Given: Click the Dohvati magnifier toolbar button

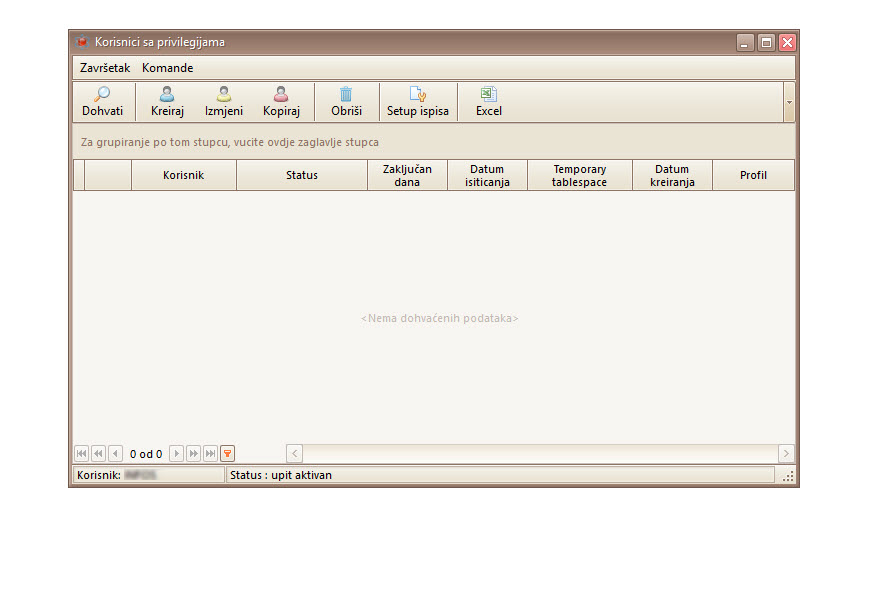Looking at the screenshot, I should (103, 102).
